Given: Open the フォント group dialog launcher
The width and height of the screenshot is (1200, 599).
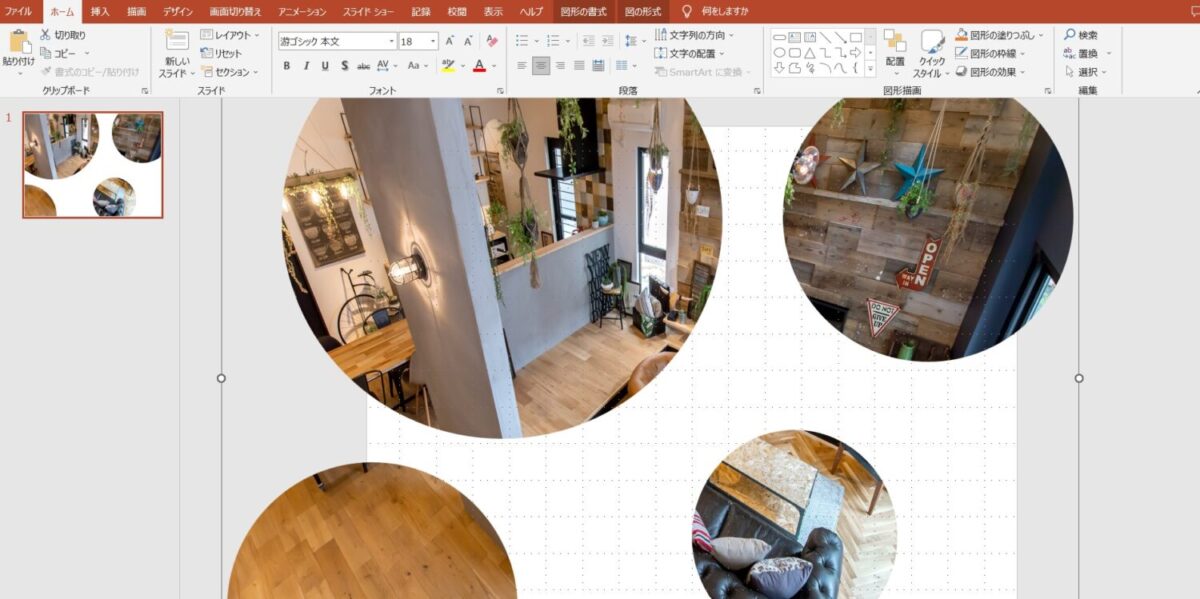Looking at the screenshot, I should point(500,91).
